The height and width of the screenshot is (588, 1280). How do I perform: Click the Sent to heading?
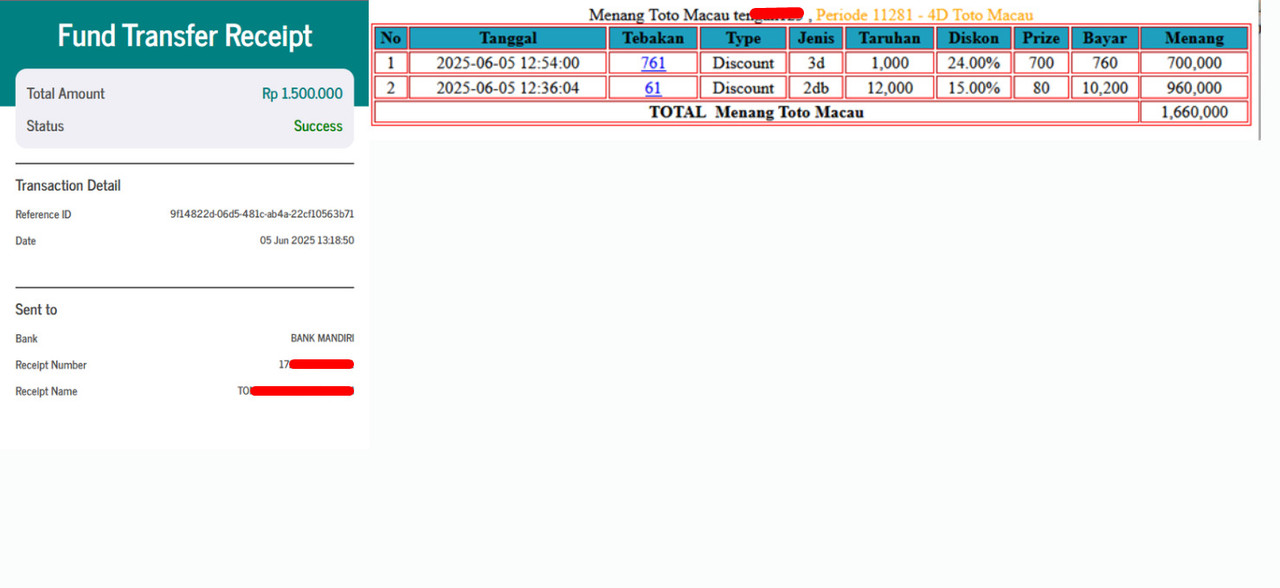click(x=36, y=309)
